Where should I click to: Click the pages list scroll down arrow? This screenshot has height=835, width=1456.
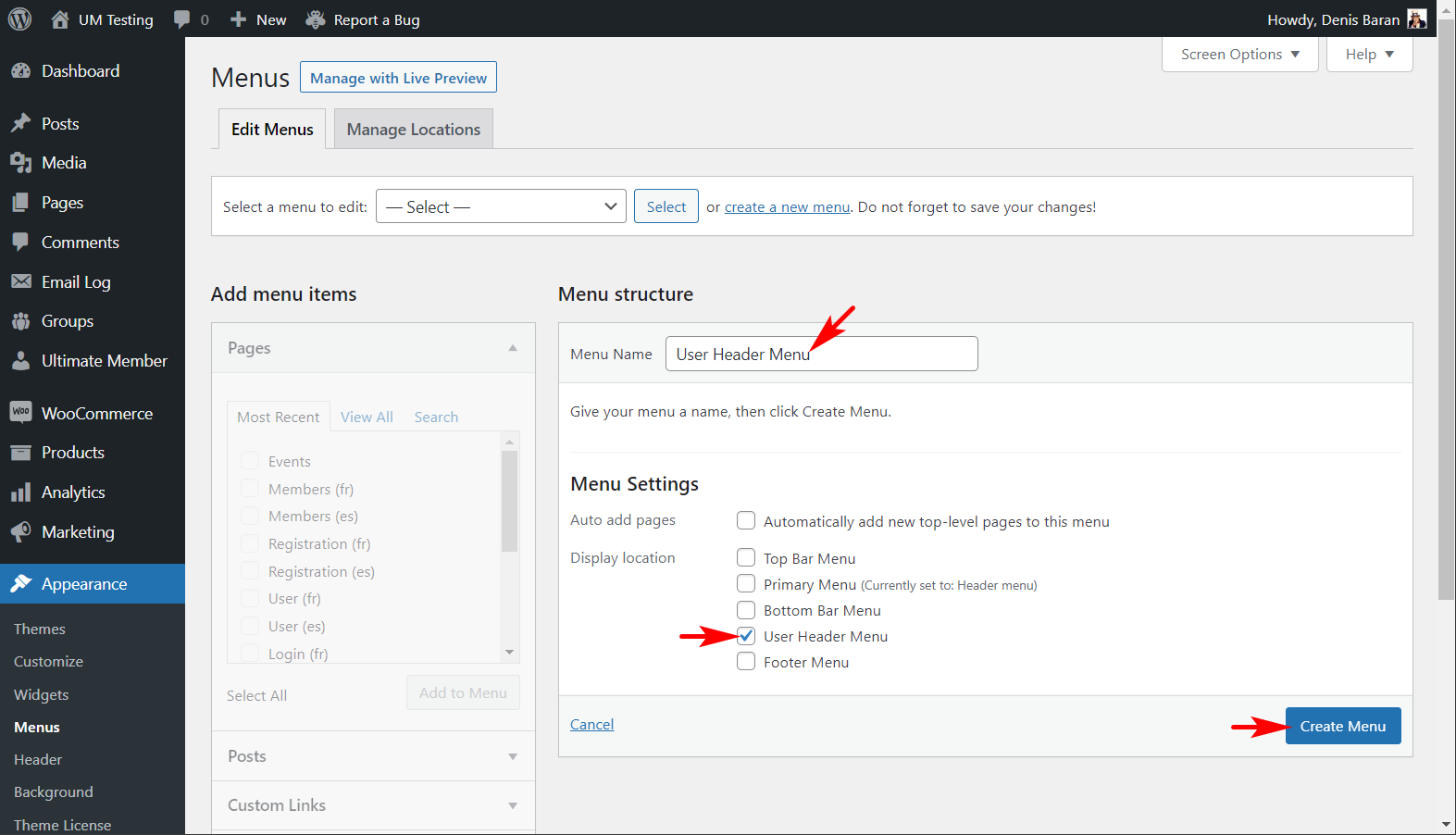click(509, 653)
